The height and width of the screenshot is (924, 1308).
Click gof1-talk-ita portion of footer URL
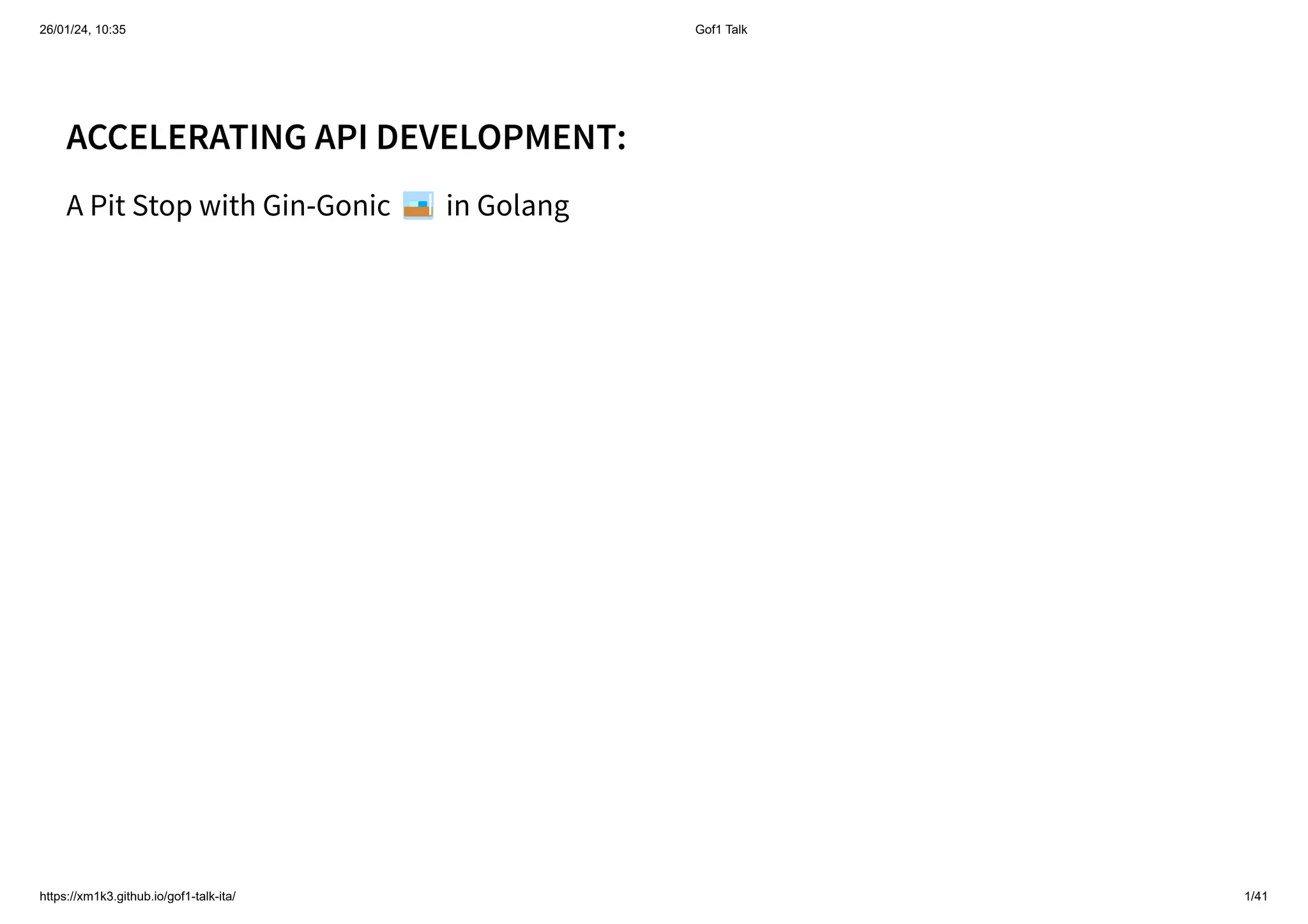(x=199, y=896)
